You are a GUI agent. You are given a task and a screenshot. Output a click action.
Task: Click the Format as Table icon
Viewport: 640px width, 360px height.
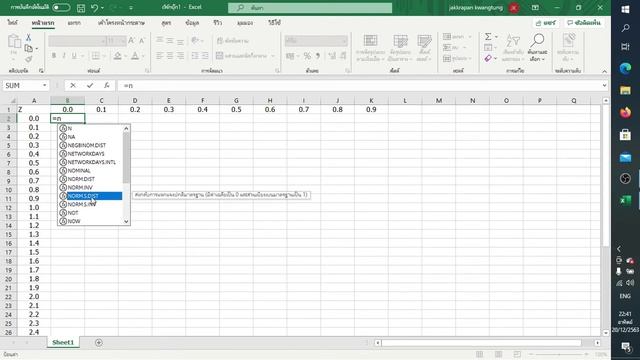point(400,48)
